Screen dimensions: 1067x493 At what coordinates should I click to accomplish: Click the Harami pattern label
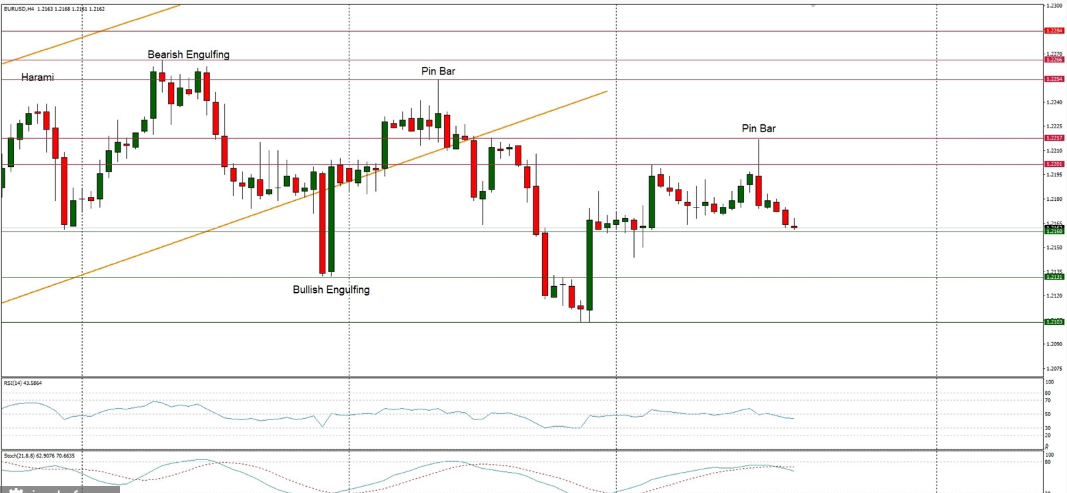(37, 78)
